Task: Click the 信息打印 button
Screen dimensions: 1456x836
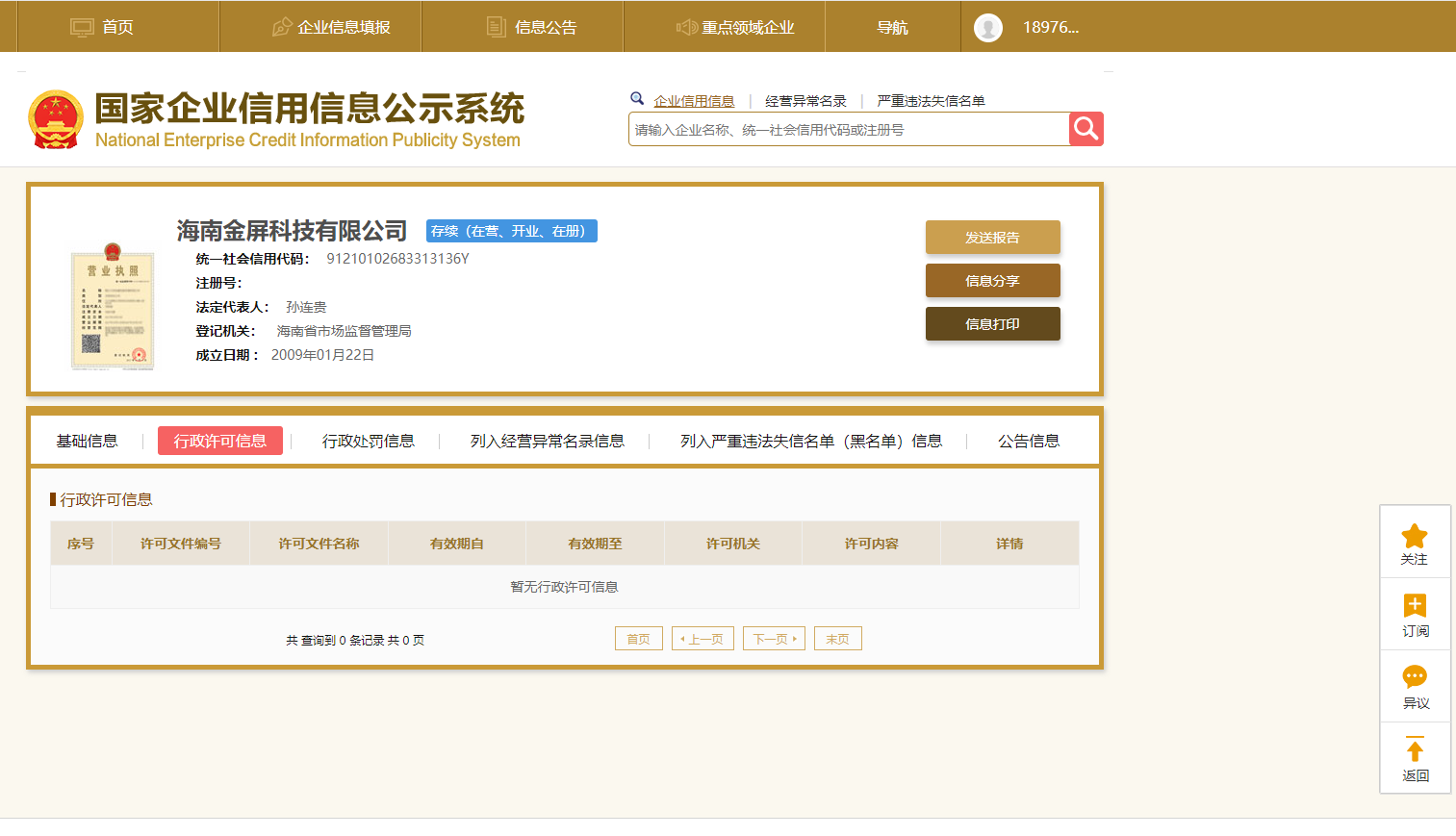Action: 992,324
